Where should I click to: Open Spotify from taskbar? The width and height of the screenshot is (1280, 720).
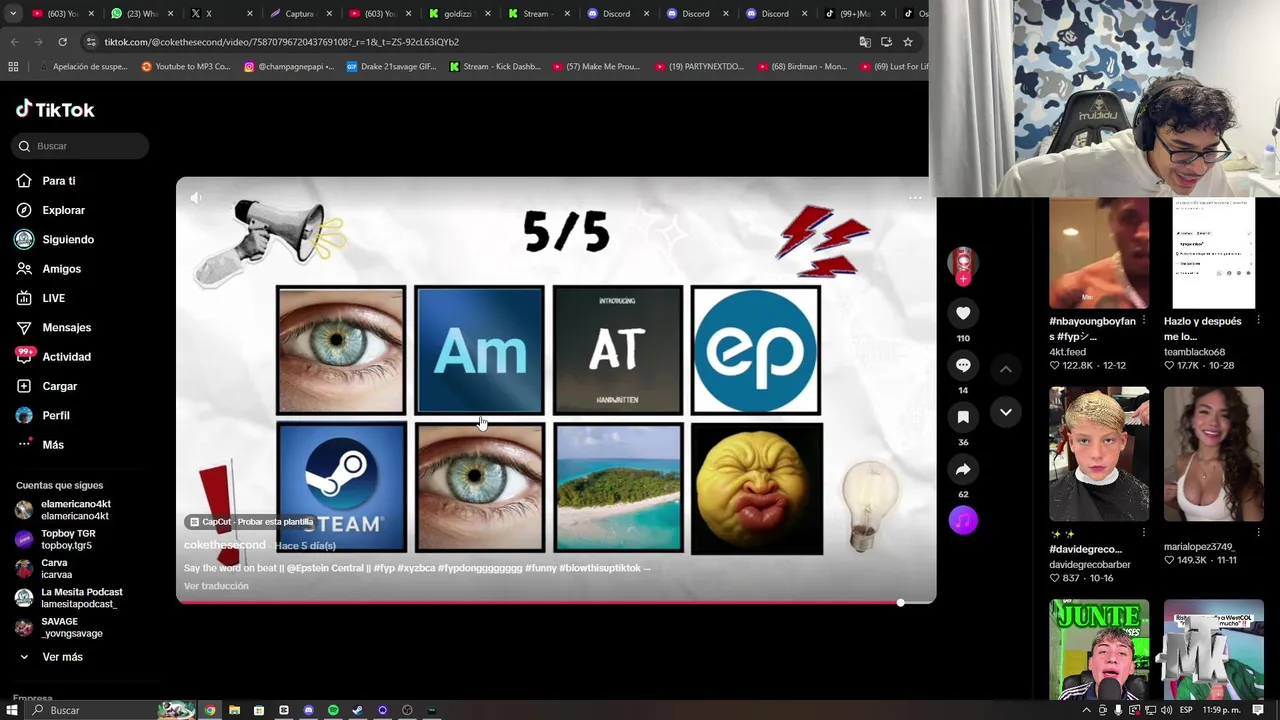click(x=333, y=710)
